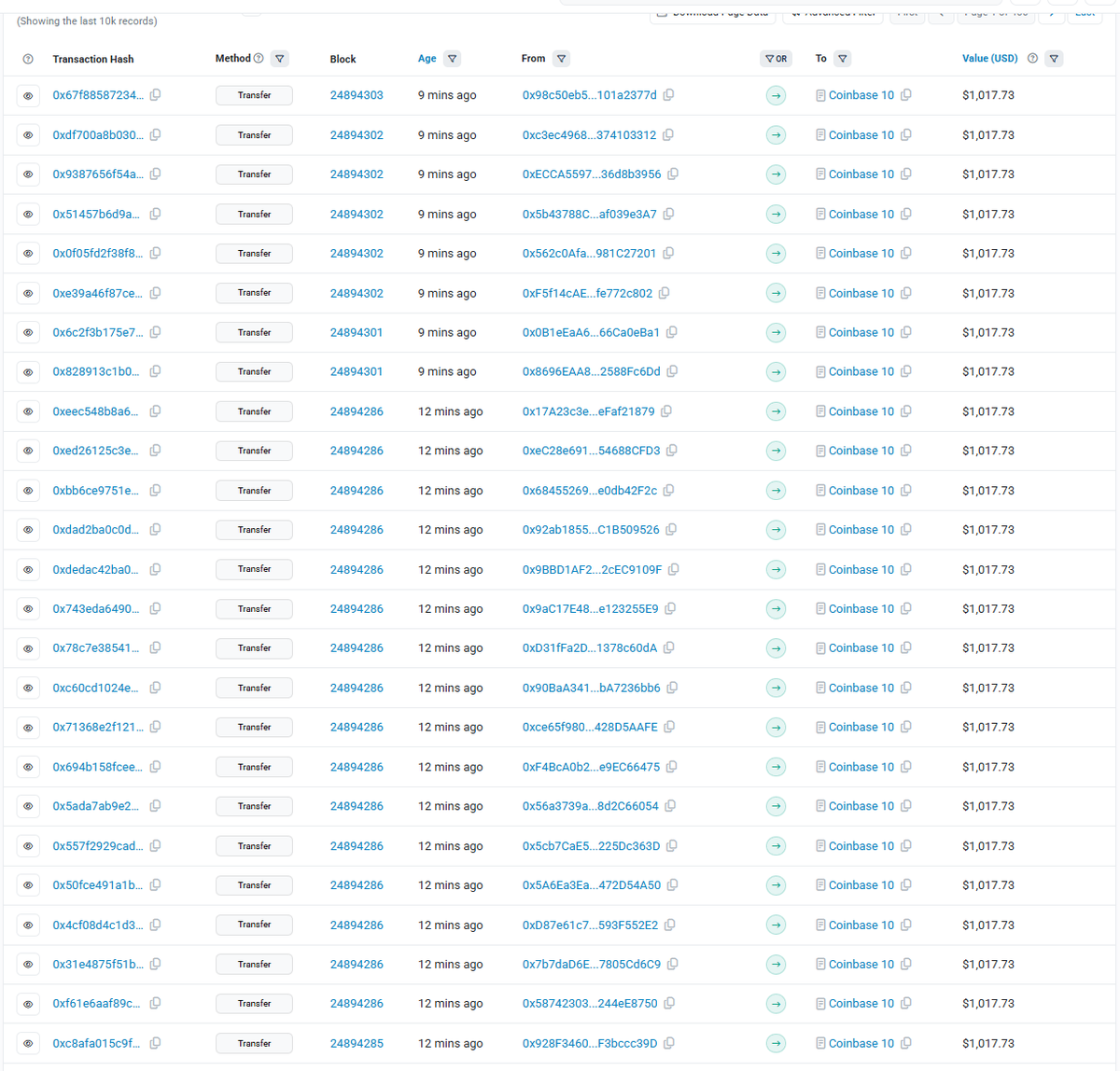Open Age column filter dropdown
The image size is (1120, 1071).
[453, 59]
